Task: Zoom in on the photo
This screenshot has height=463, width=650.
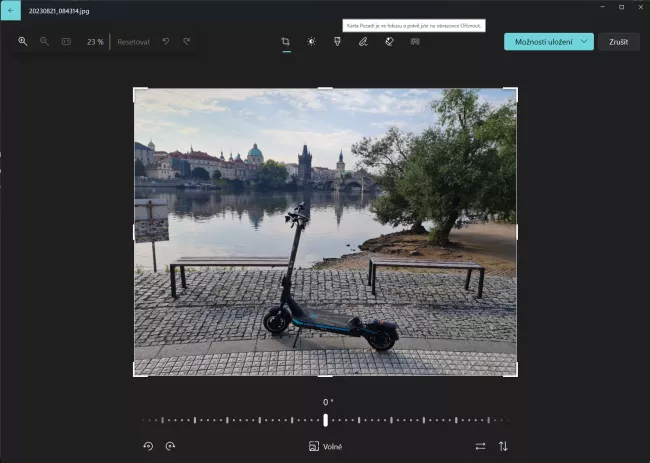Action: 23,42
